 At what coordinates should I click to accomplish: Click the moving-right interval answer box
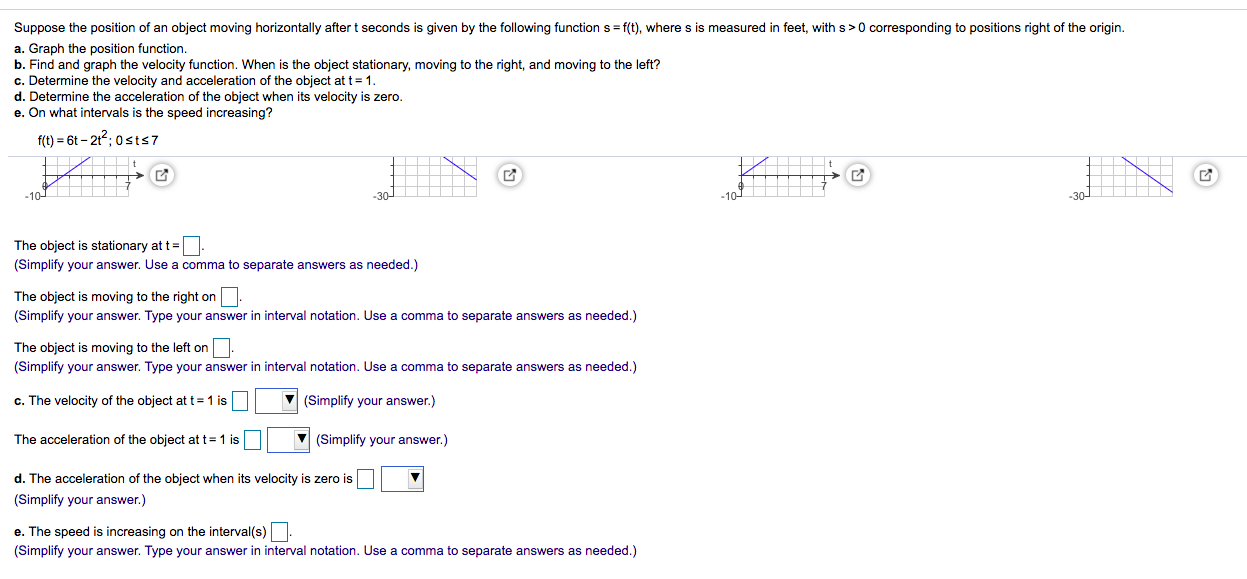point(229,296)
